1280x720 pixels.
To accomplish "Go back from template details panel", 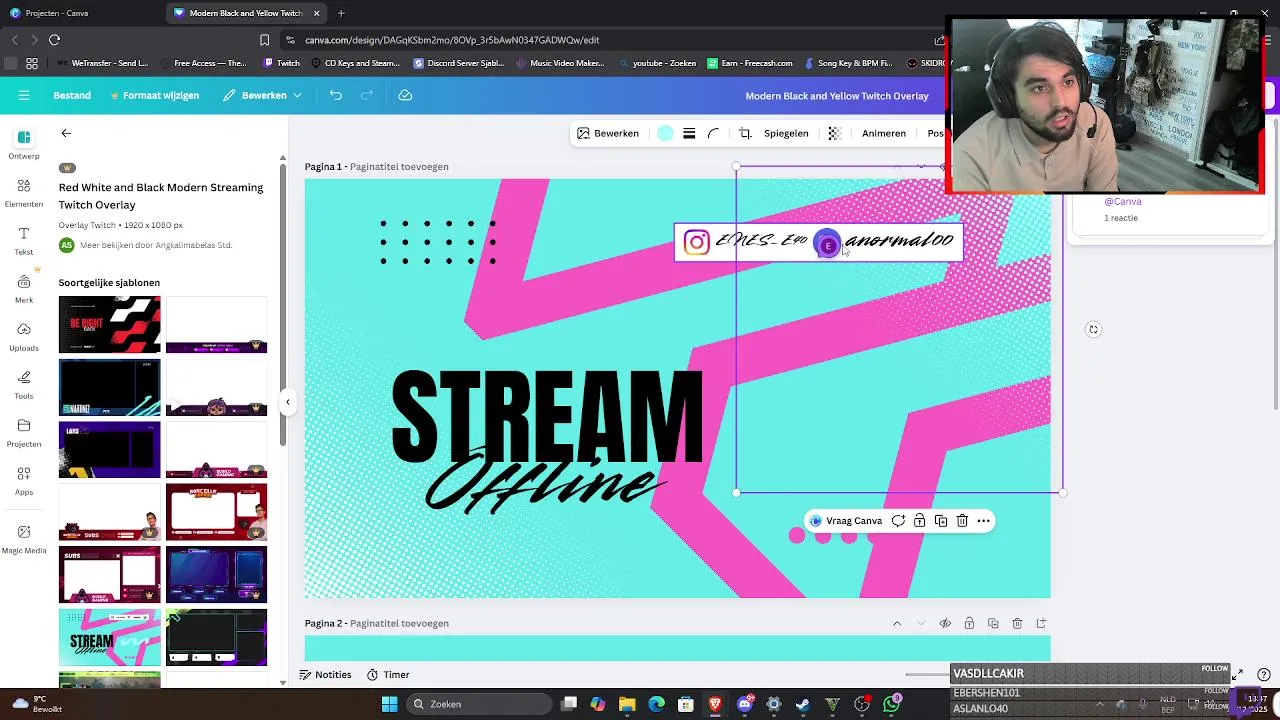I will point(66,133).
